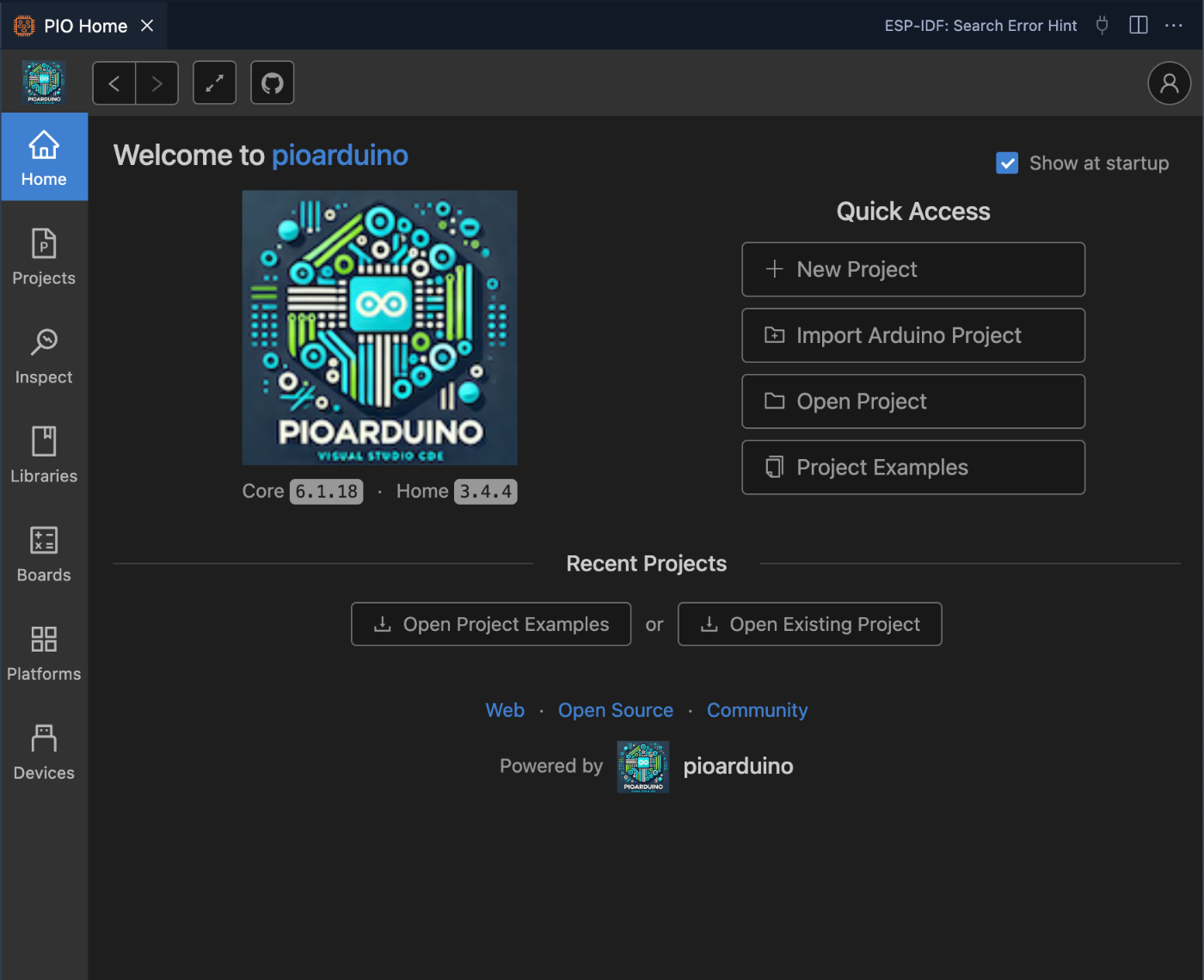The height and width of the screenshot is (980, 1204).
Task: Click Open Existing Project button
Action: coord(810,624)
